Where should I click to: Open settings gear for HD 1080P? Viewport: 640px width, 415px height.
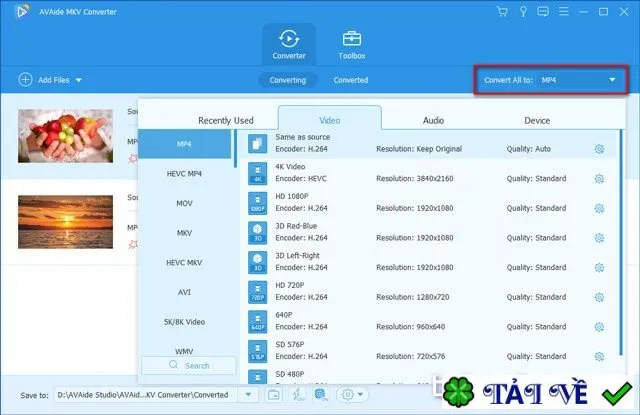[599, 208]
